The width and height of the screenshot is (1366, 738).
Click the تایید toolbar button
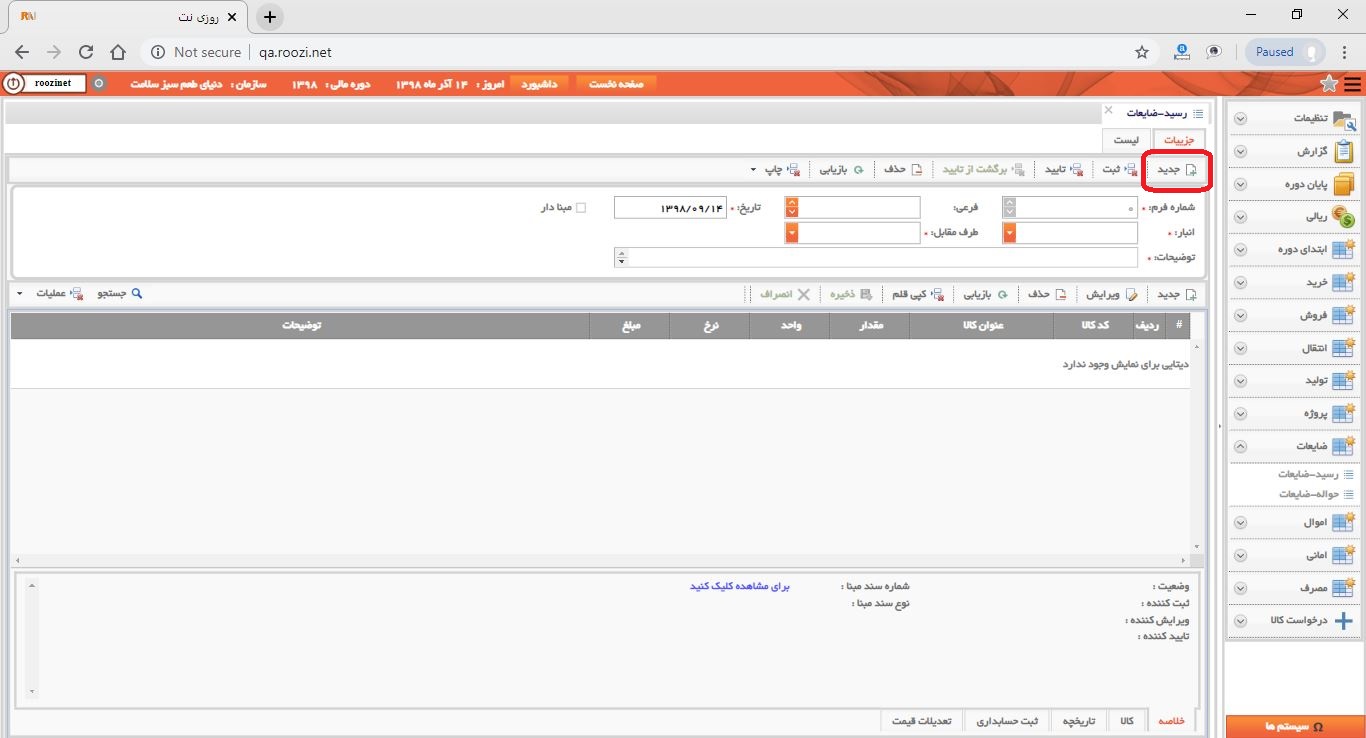click(1064, 170)
